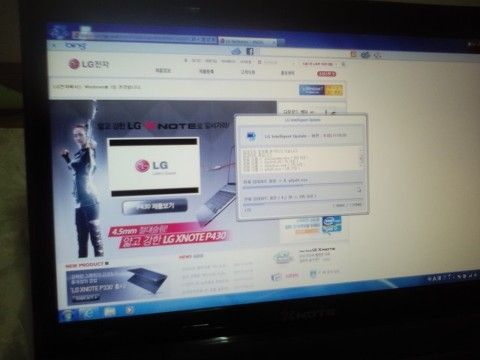
Task: Click the LG 전자 logo
Action: 89,64
